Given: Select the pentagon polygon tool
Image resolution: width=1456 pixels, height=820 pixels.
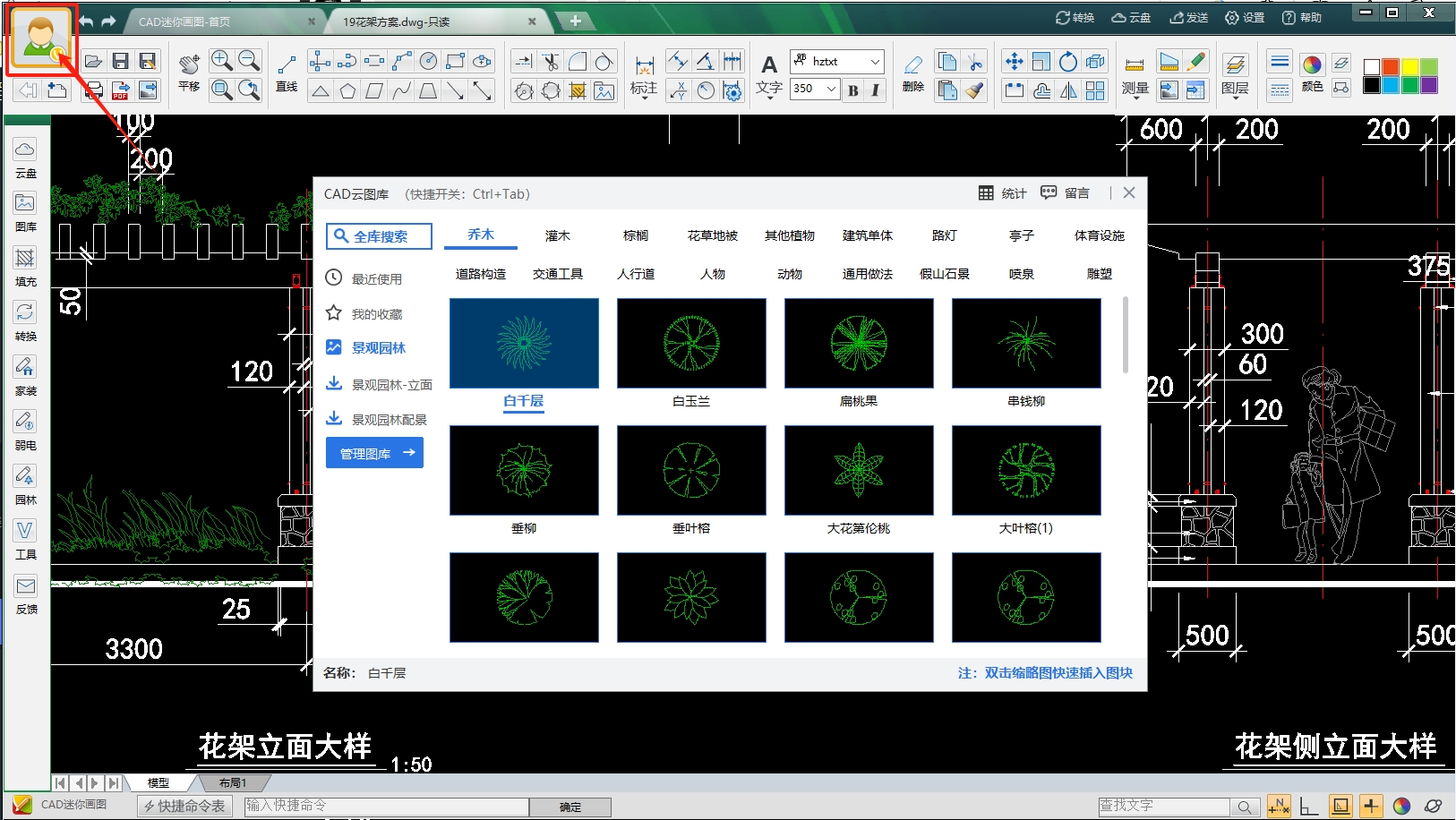Looking at the screenshot, I should [x=347, y=90].
